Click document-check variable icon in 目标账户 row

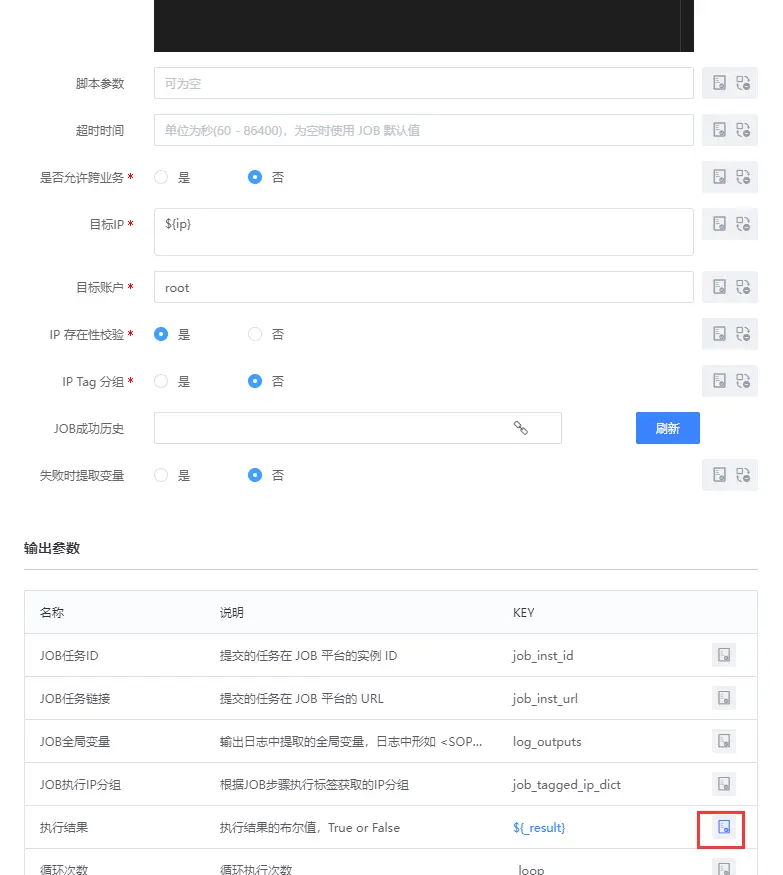coord(719,287)
